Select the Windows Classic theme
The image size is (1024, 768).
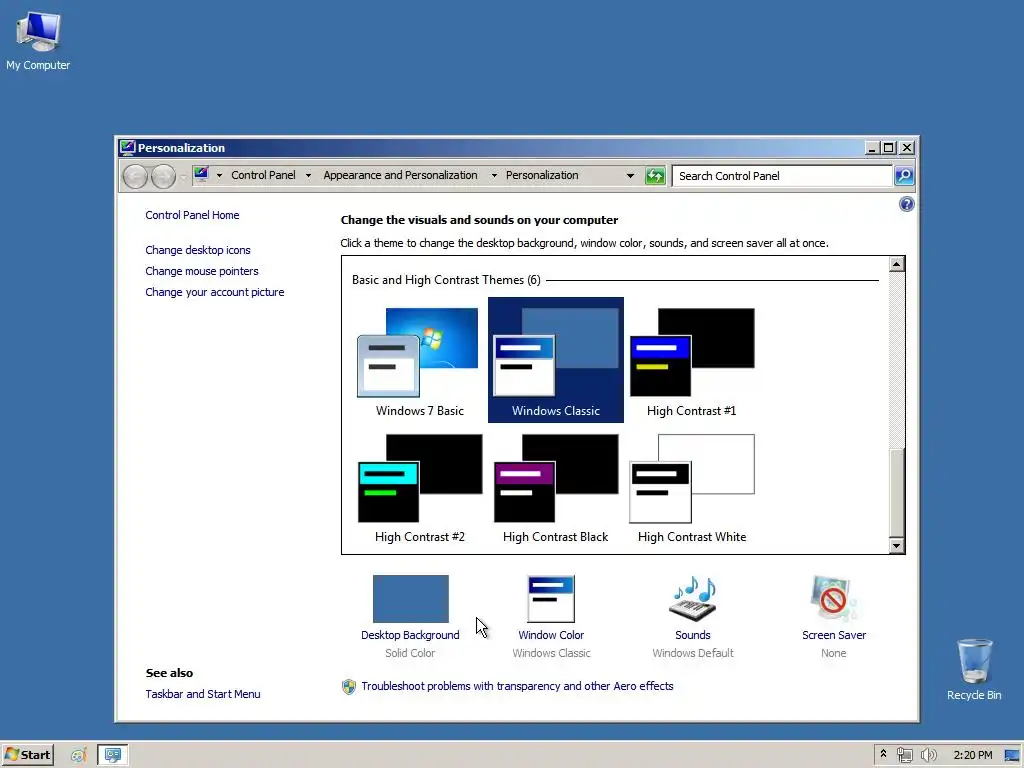click(556, 360)
